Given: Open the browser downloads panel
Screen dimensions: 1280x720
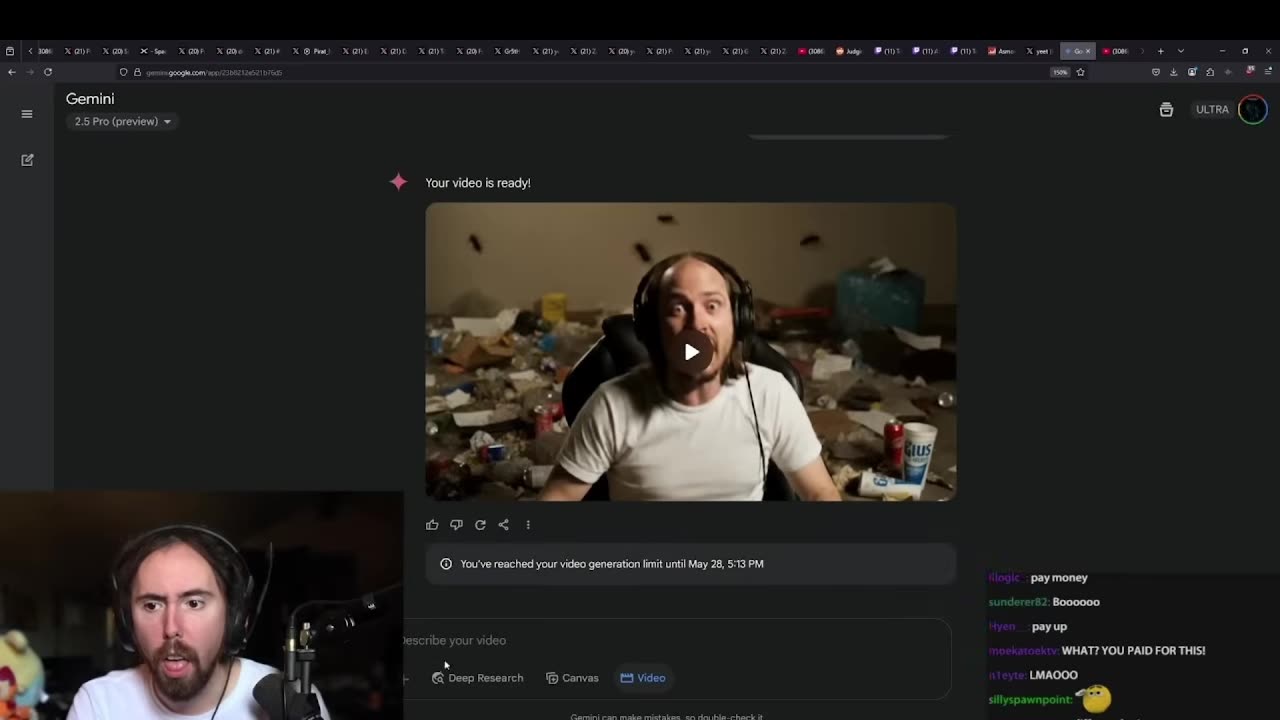Looking at the screenshot, I should pos(1174,72).
